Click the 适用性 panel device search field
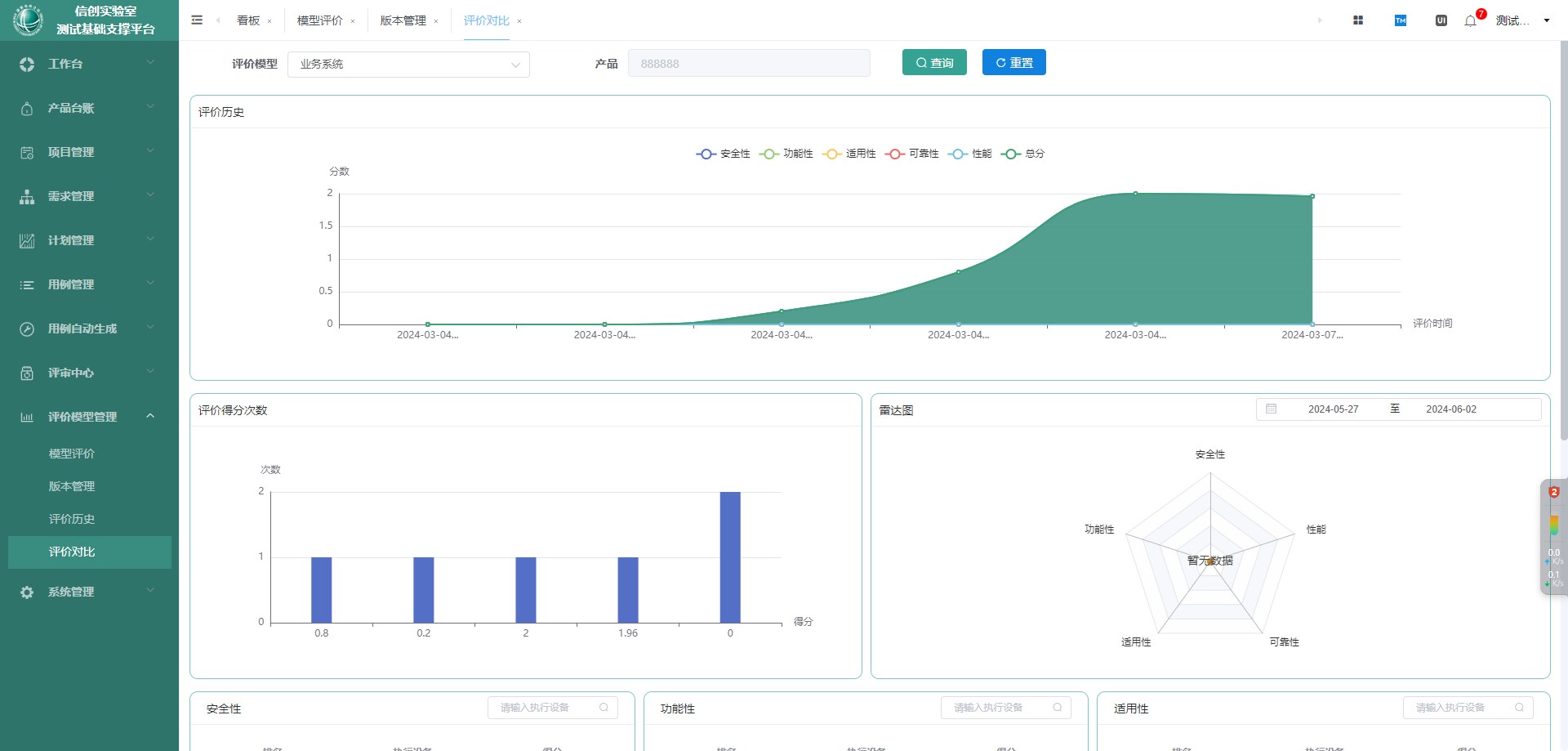The image size is (1568, 751). click(x=1468, y=708)
